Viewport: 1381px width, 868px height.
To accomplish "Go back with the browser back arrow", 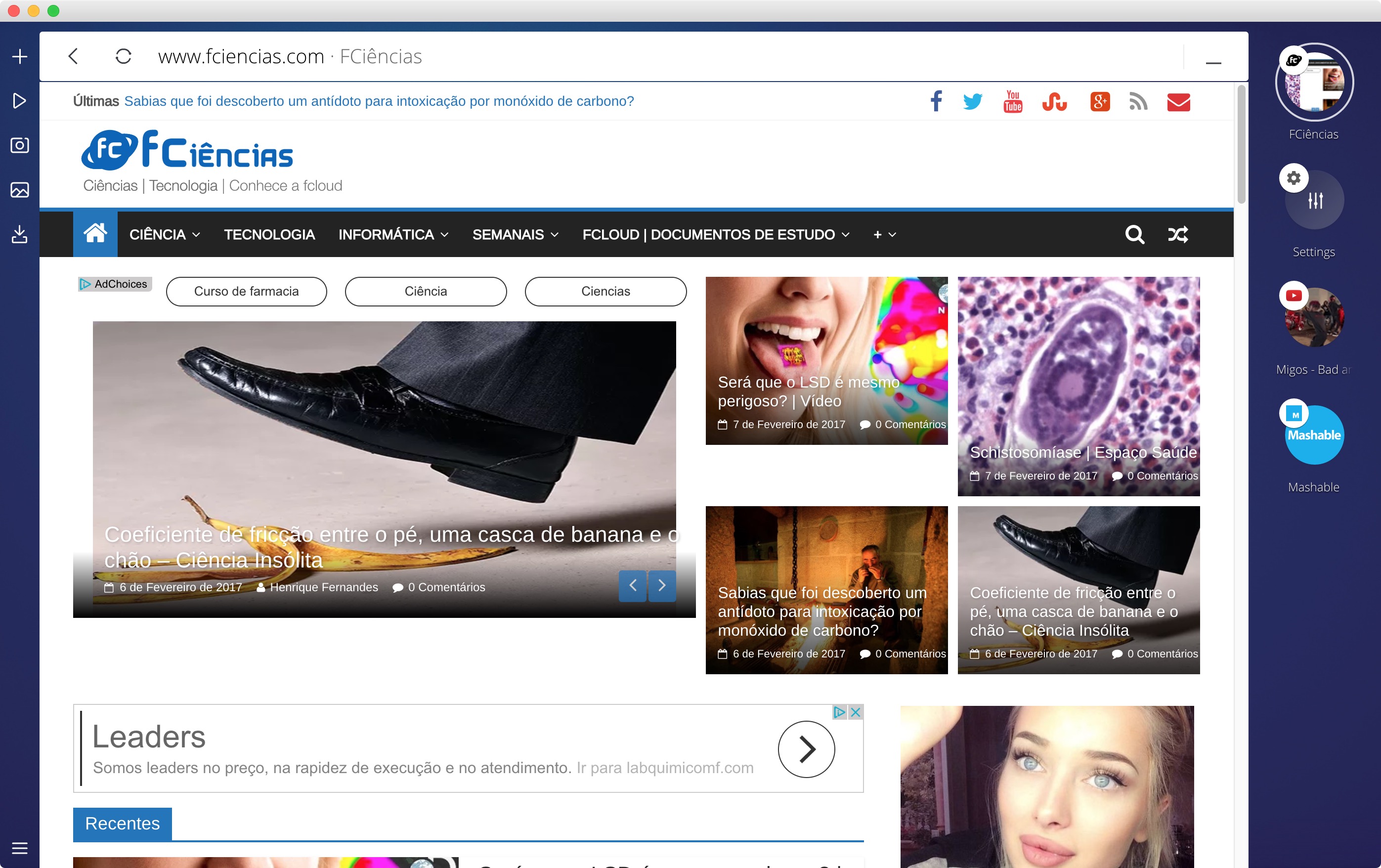I will [73, 56].
